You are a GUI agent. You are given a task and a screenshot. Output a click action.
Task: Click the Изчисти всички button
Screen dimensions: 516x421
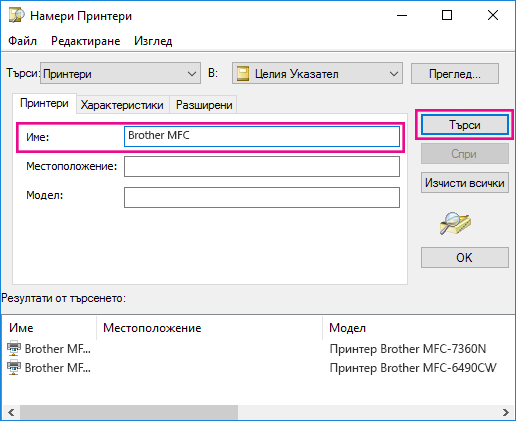[465, 183]
